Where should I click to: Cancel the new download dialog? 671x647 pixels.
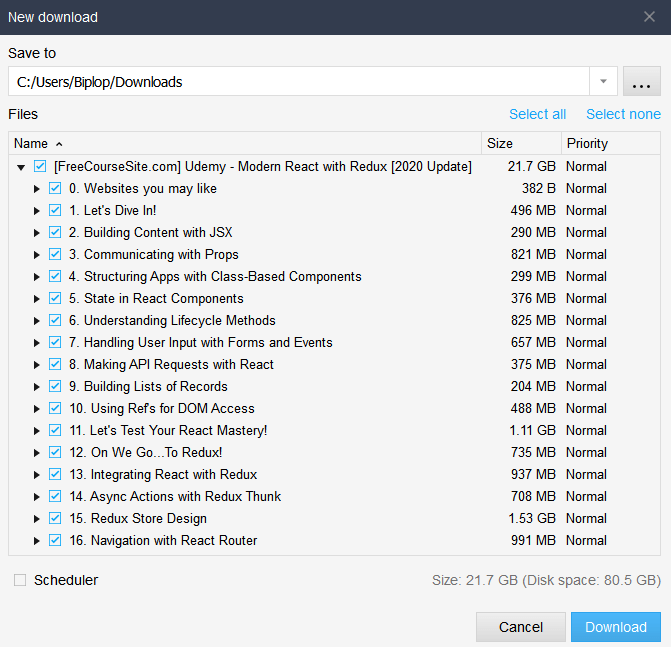pos(521,627)
